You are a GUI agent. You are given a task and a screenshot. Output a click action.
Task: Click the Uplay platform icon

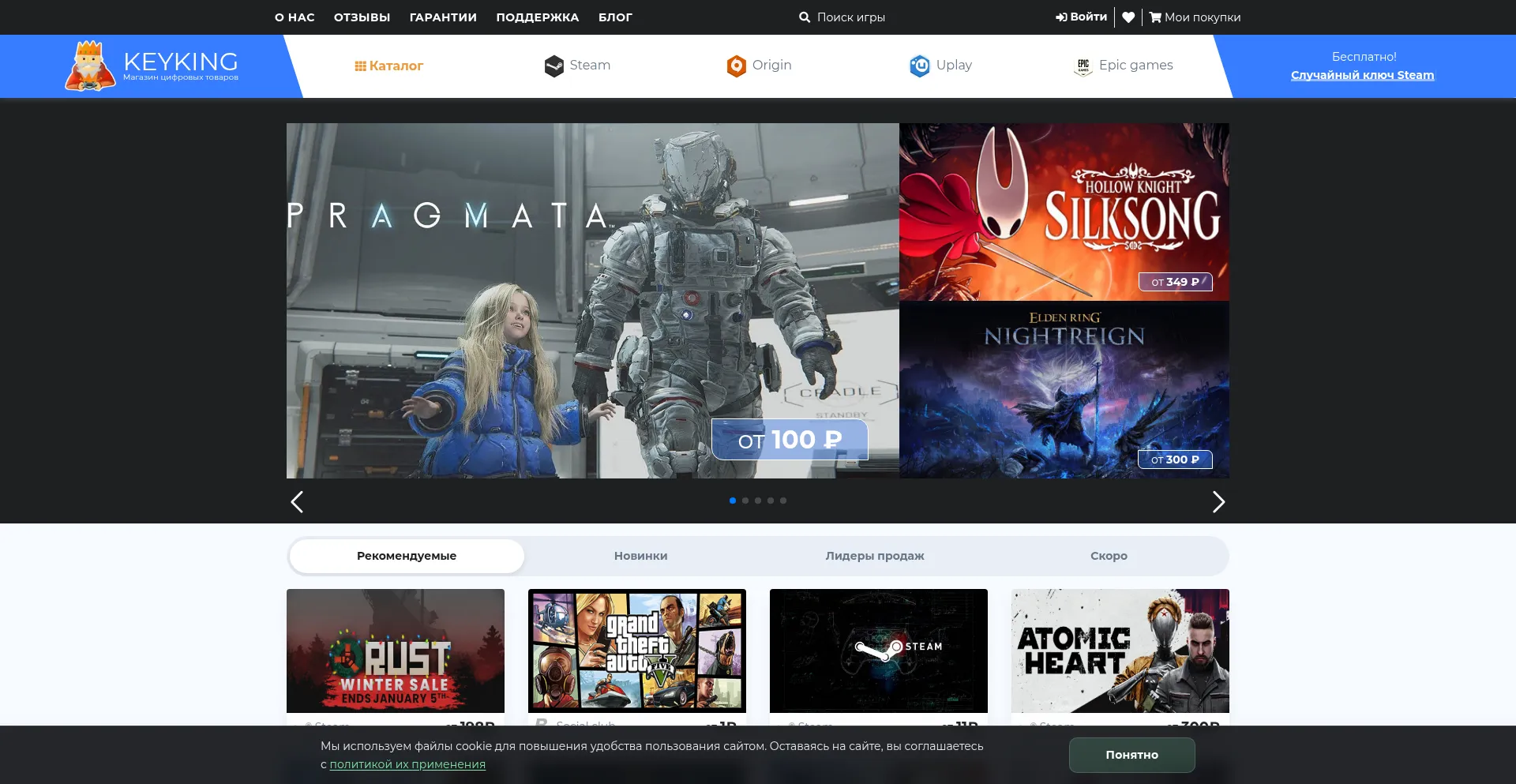pos(920,66)
